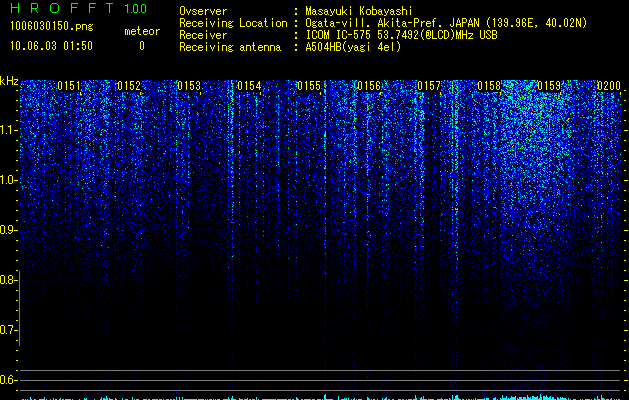
Task: Click the 0151 time marker
Action: [69, 86]
